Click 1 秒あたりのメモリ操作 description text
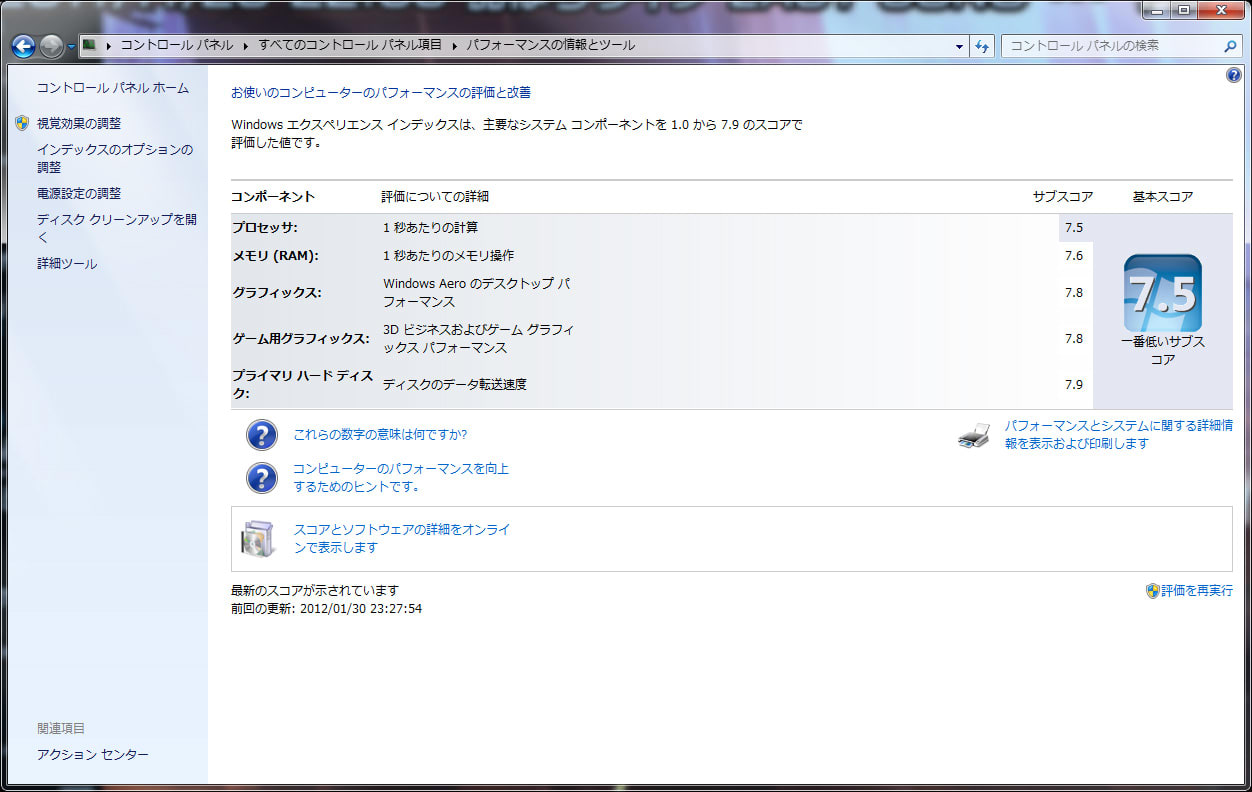 click(448, 256)
